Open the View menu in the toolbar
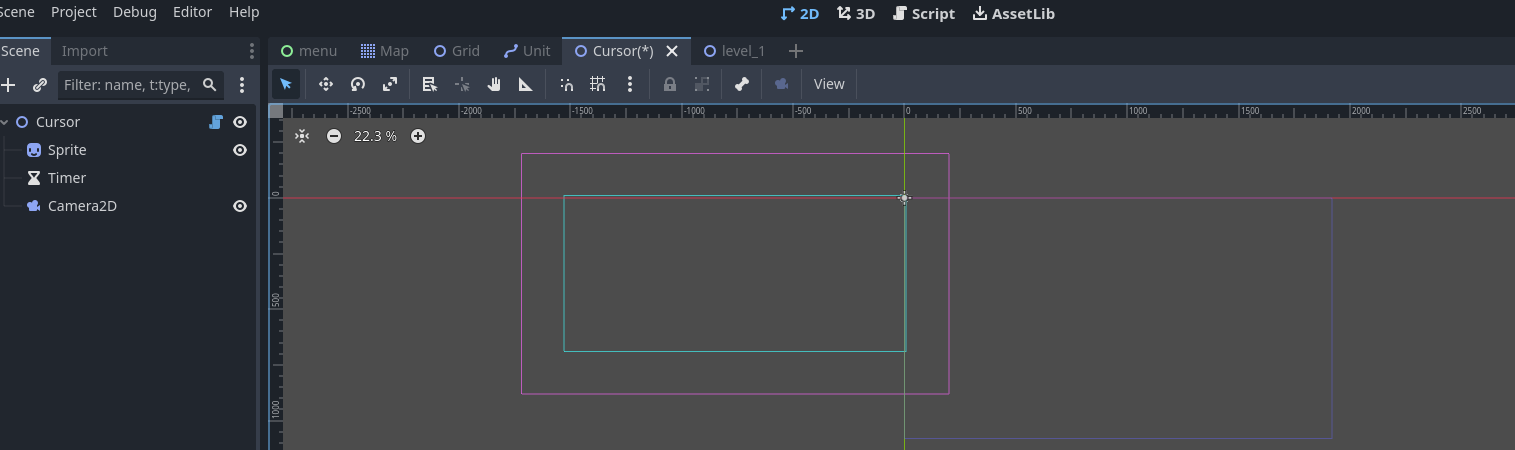 [829, 84]
